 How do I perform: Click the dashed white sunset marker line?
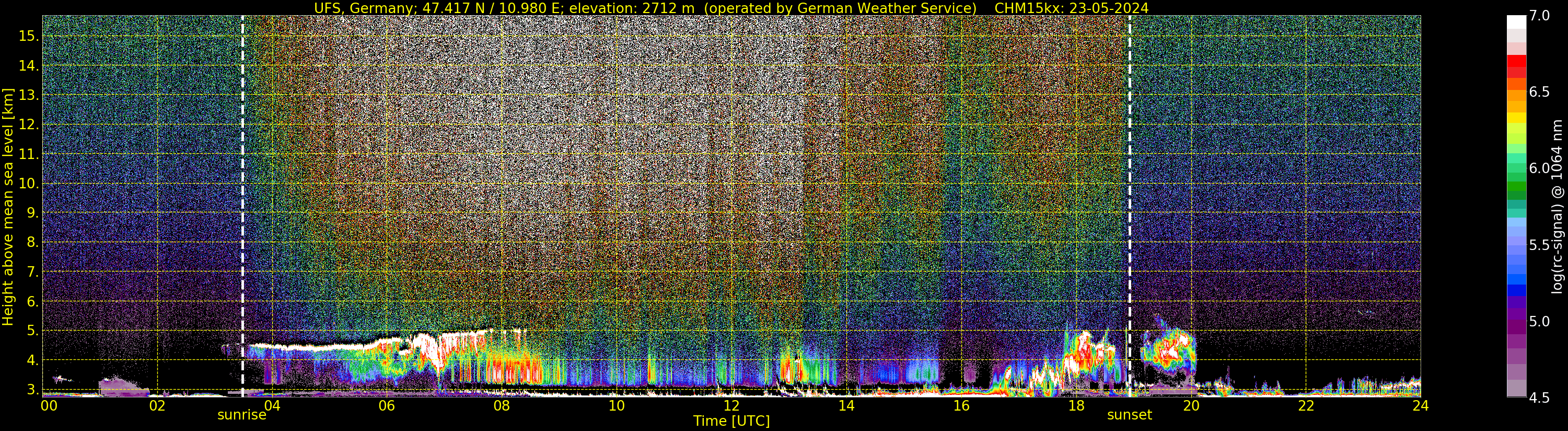coord(1130,206)
